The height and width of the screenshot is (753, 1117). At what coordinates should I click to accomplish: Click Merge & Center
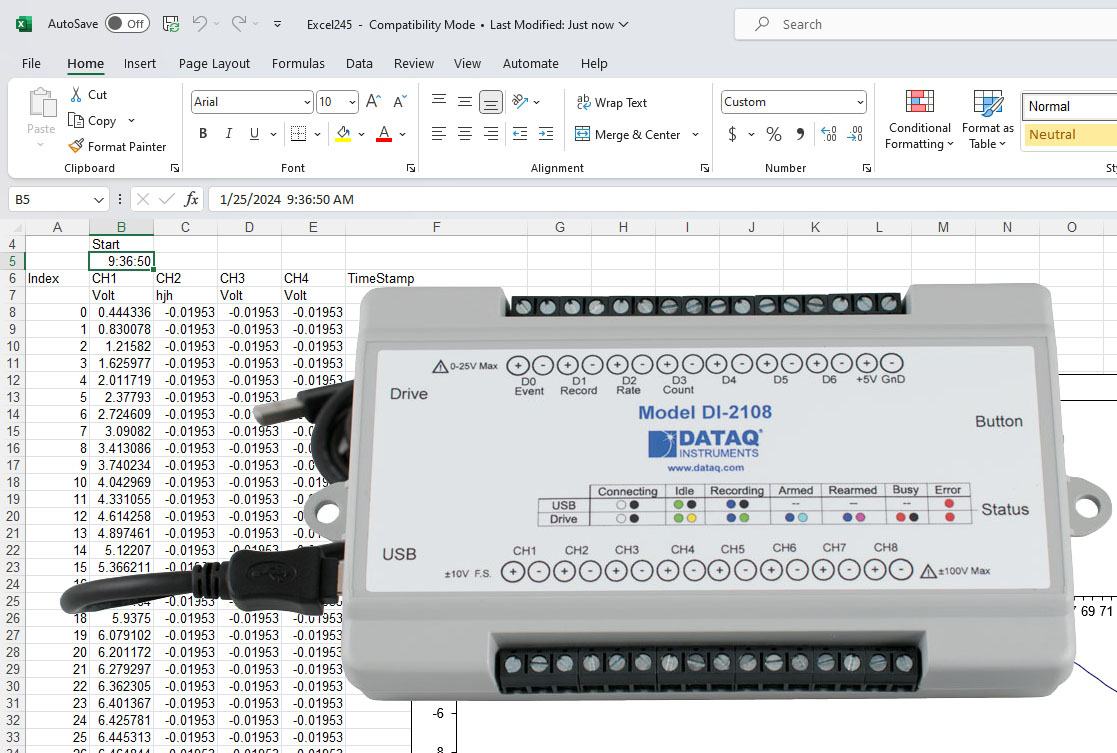coord(628,134)
